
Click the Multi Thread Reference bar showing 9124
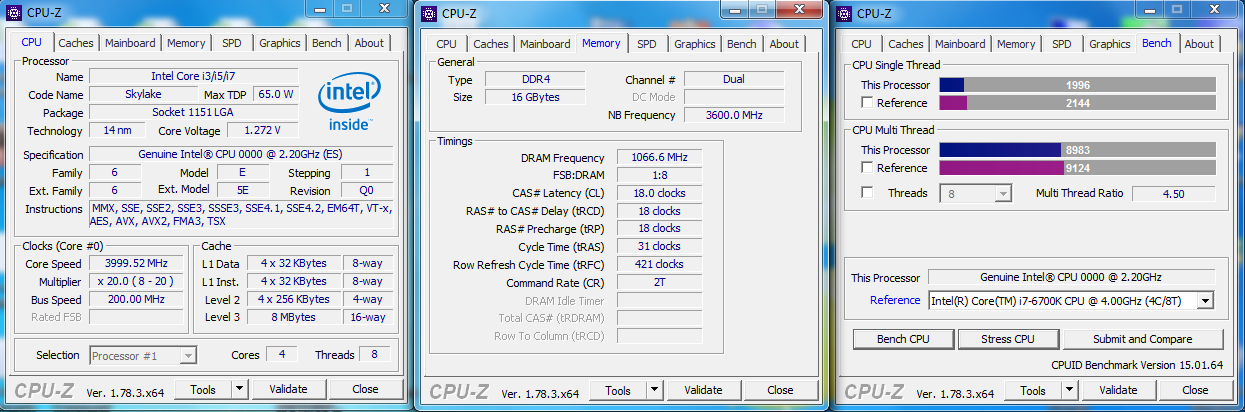pyautogui.click(x=1077, y=168)
